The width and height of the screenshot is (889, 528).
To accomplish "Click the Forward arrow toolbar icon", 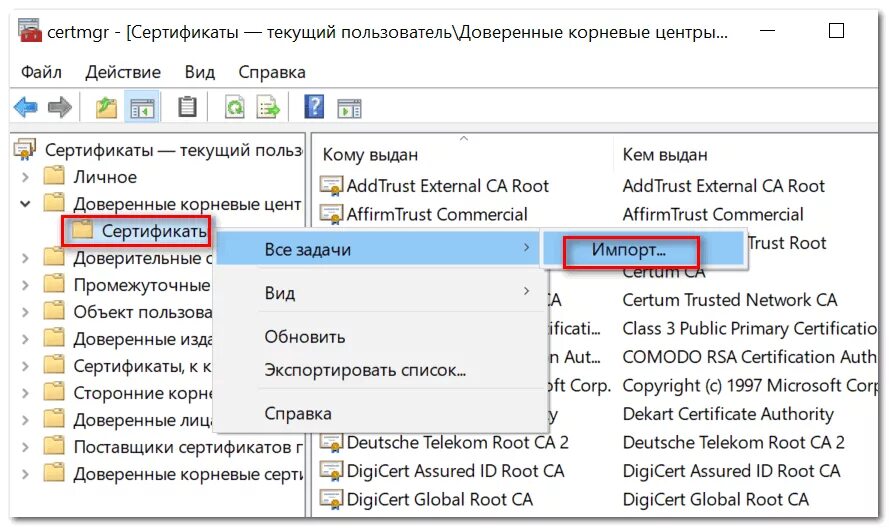I will 60,107.
